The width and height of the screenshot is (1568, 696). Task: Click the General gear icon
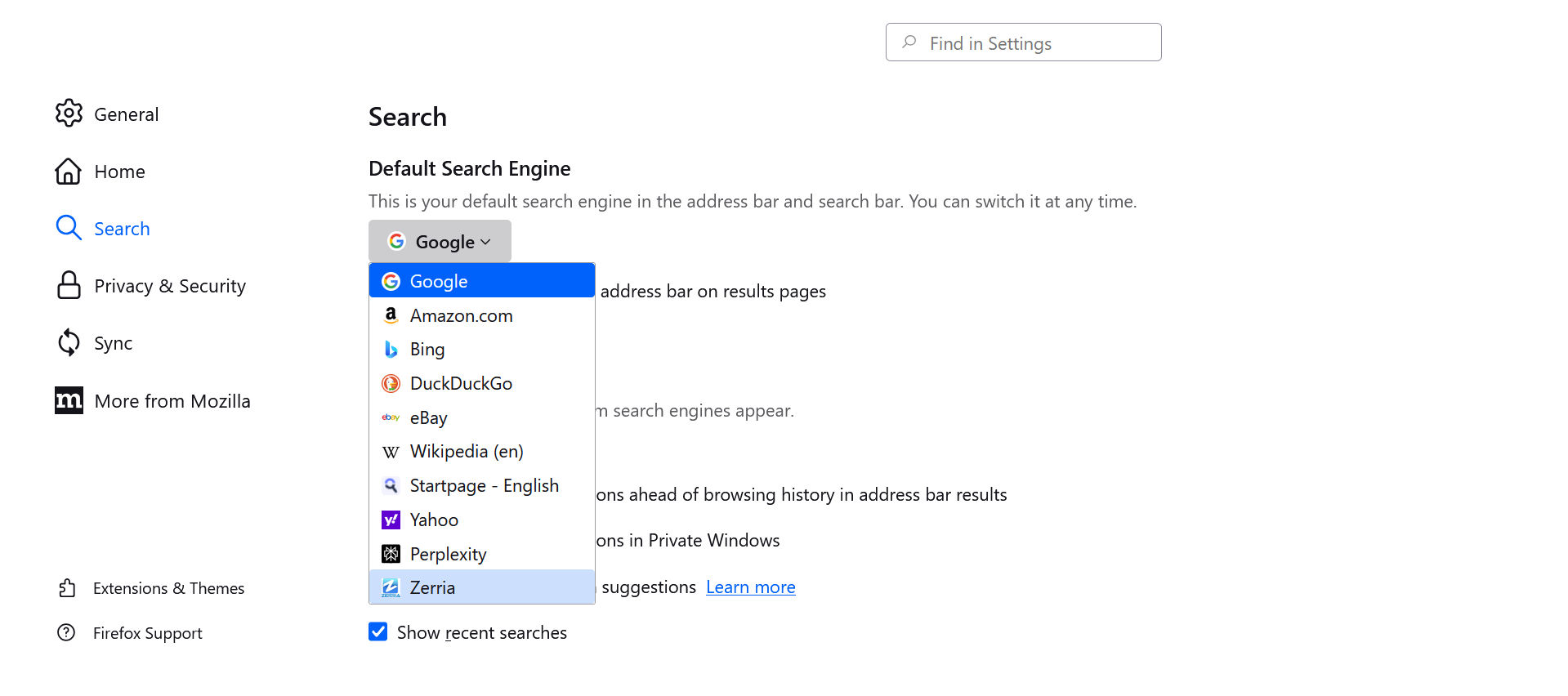pyautogui.click(x=69, y=114)
